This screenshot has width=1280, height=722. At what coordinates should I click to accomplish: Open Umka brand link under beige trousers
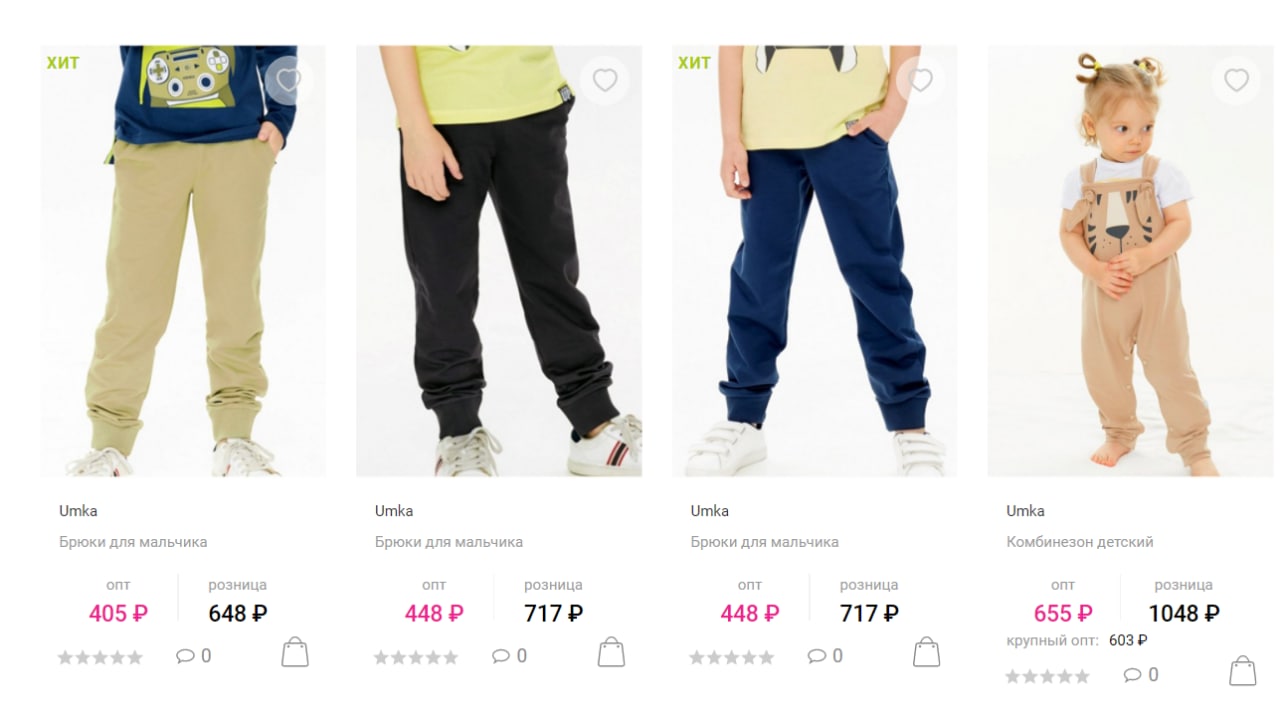click(x=78, y=511)
